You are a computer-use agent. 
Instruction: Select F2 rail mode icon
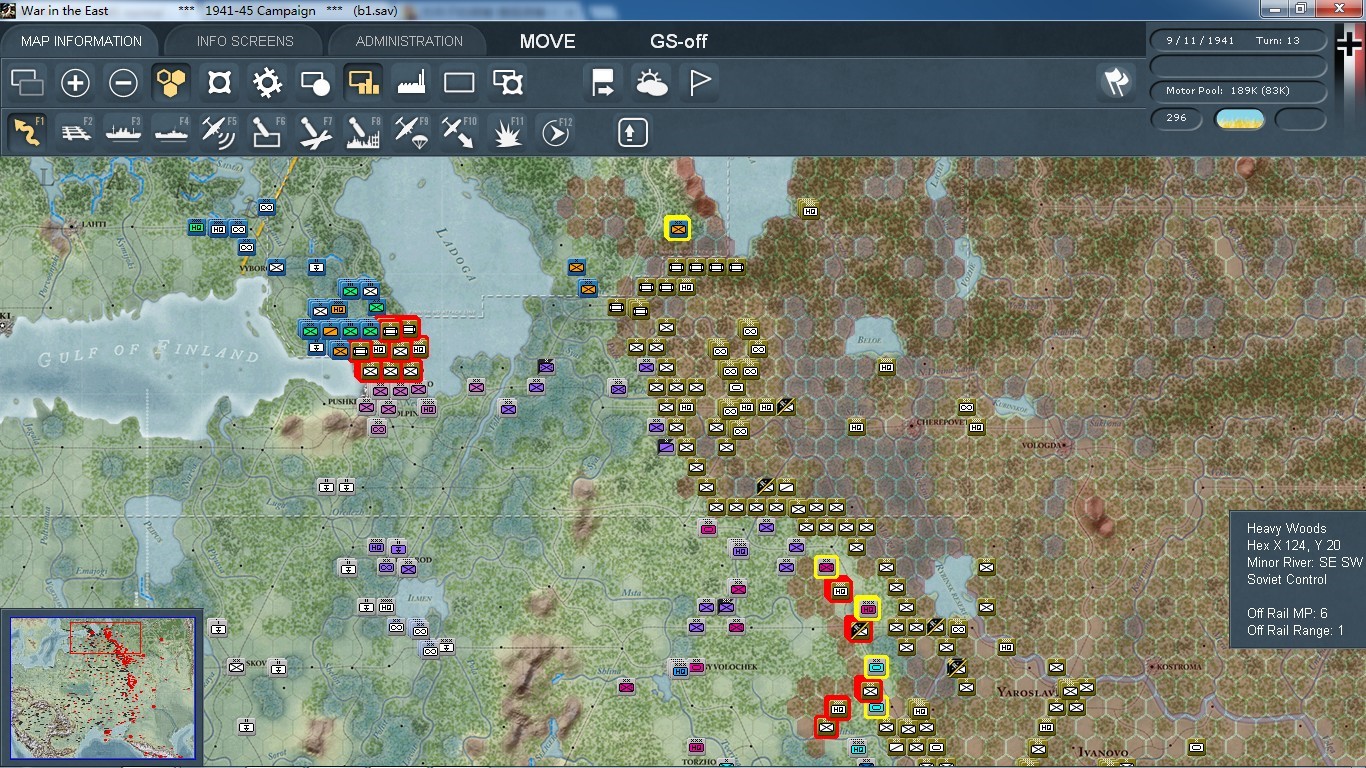76,132
